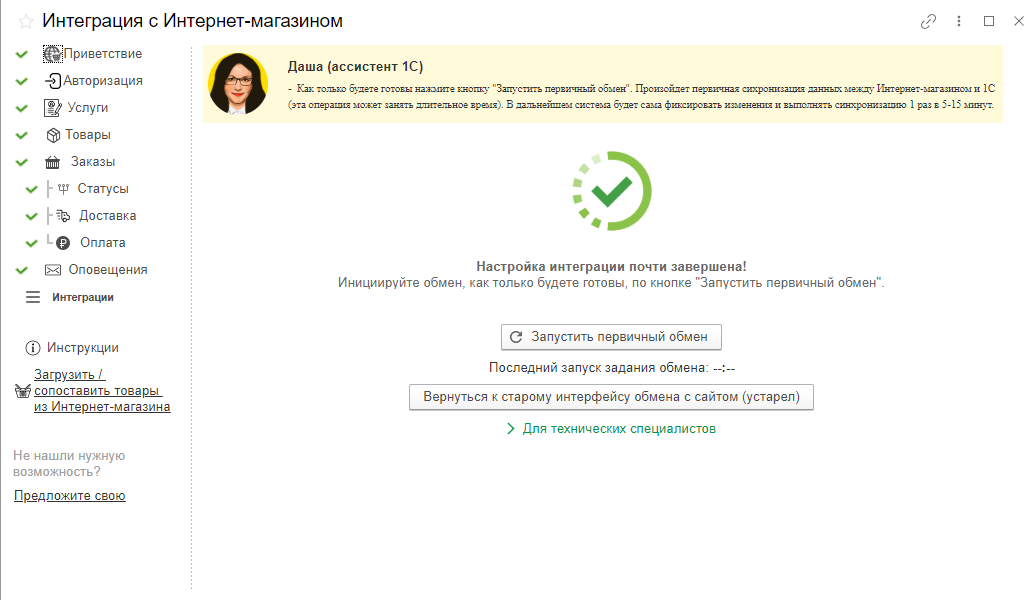Click the globe icon next to Приветствие
The width and height of the screenshot is (1034, 600).
[52, 53]
